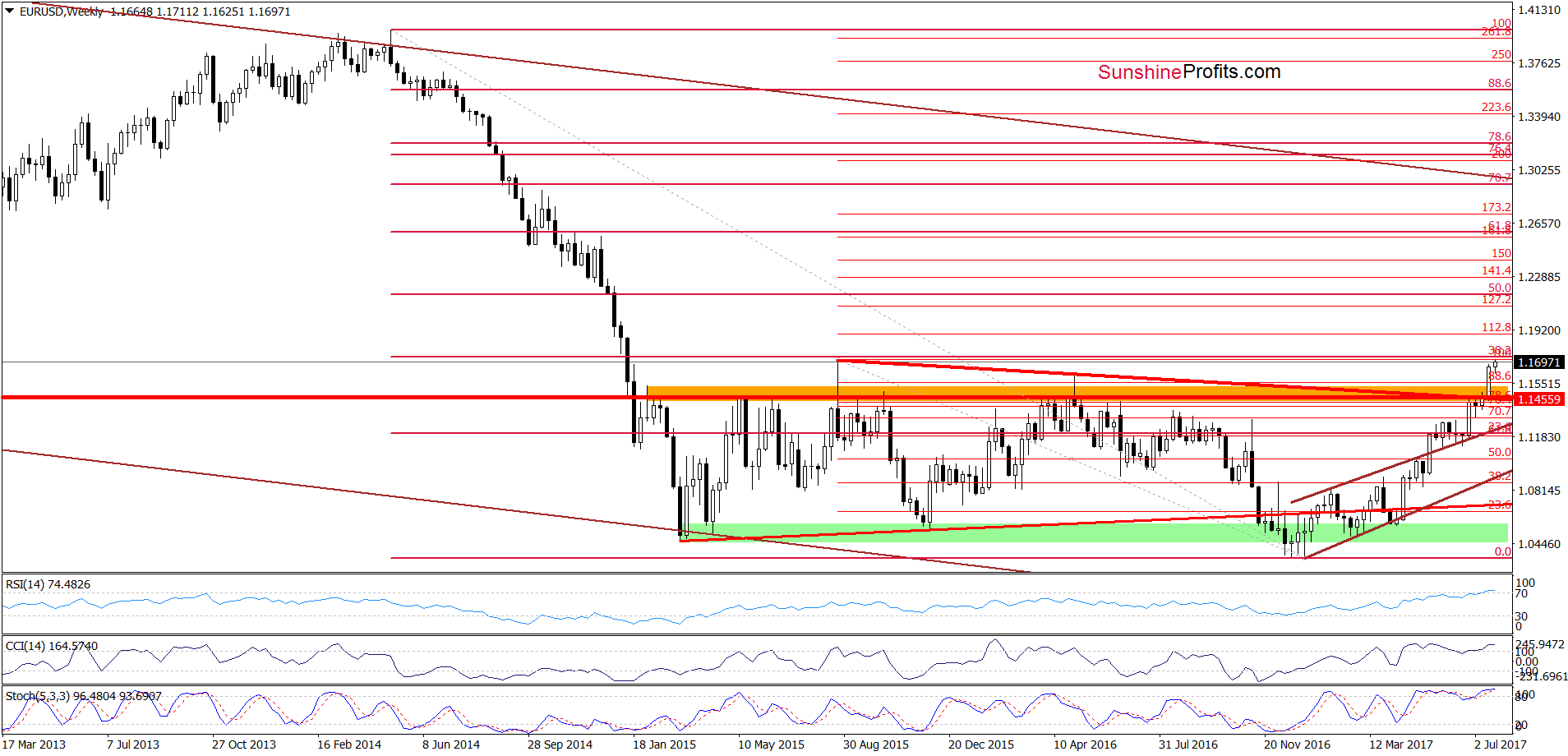Select the orange resistance zone rectangle
The height and width of the screenshot is (756, 1568).
1077,393
